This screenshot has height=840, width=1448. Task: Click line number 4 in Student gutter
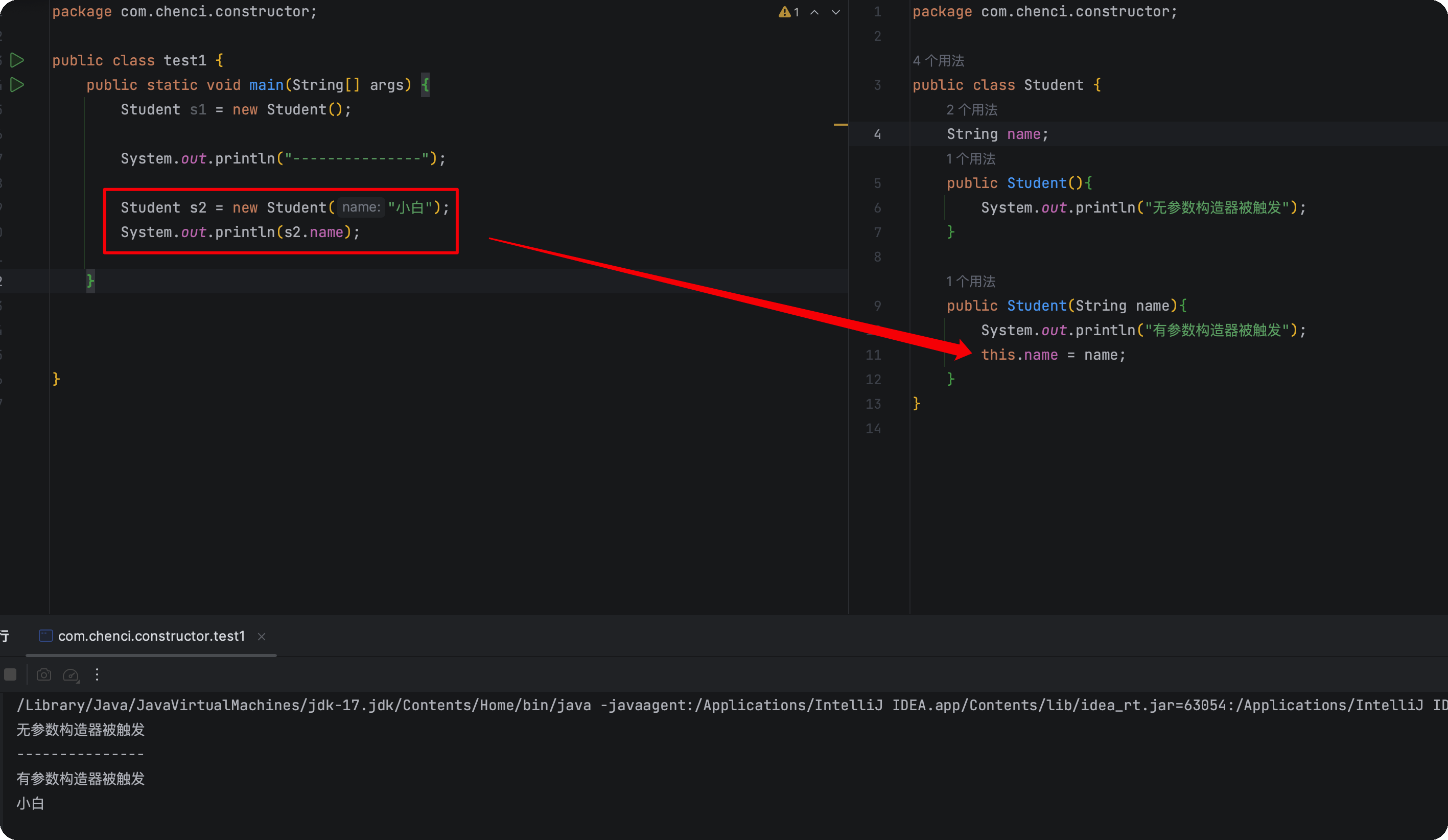click(877, 134)
